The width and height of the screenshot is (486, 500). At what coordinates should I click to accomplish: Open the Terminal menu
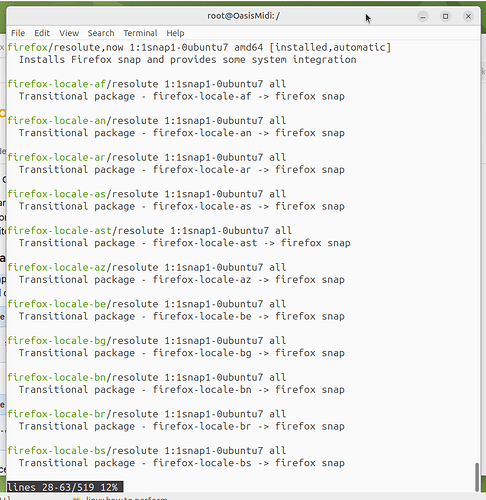pos(140,33)
